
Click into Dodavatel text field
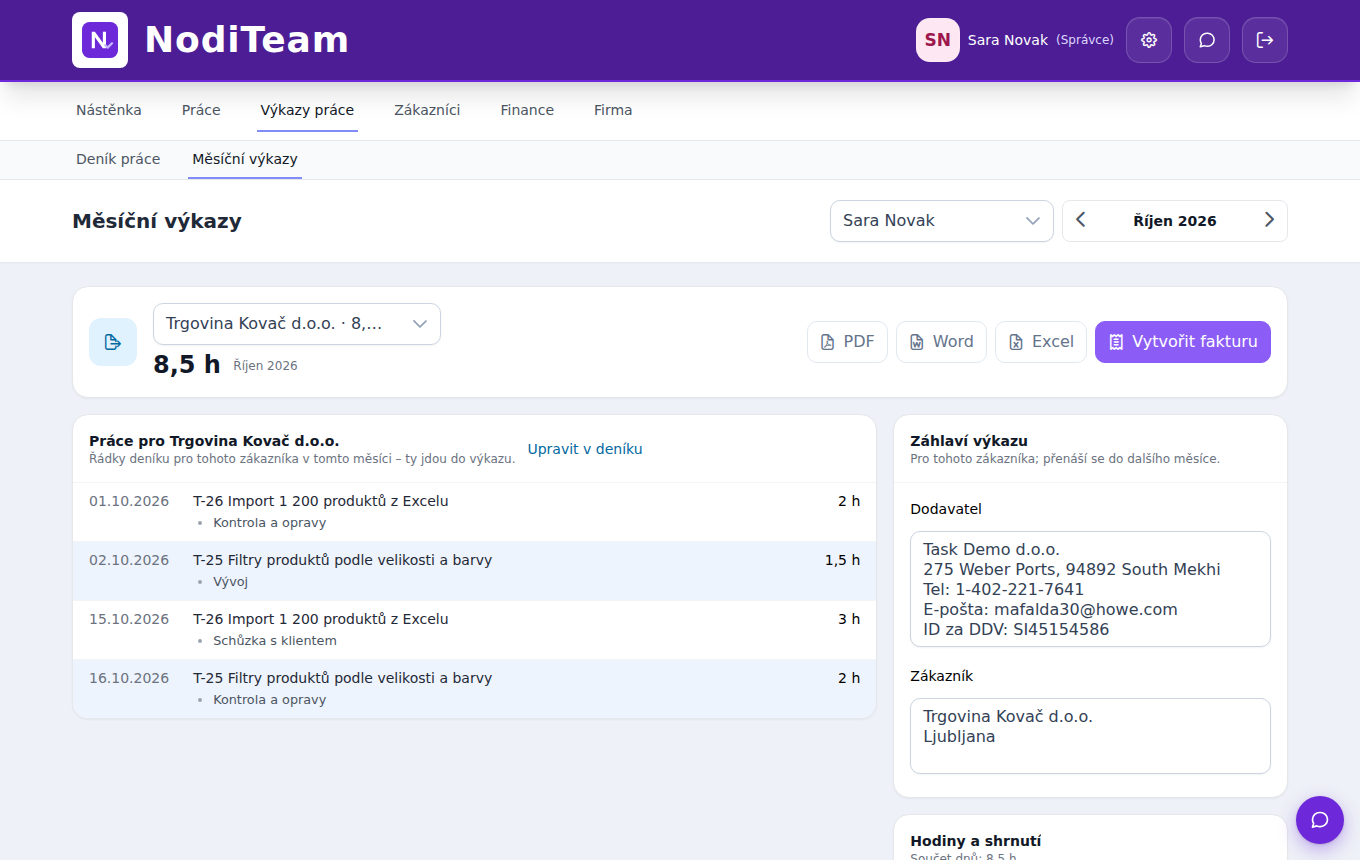tap(1090, 589)
